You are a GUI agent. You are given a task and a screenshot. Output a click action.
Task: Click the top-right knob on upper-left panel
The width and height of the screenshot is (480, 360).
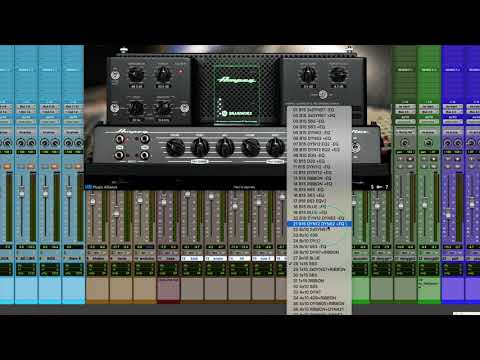(164, 74)
